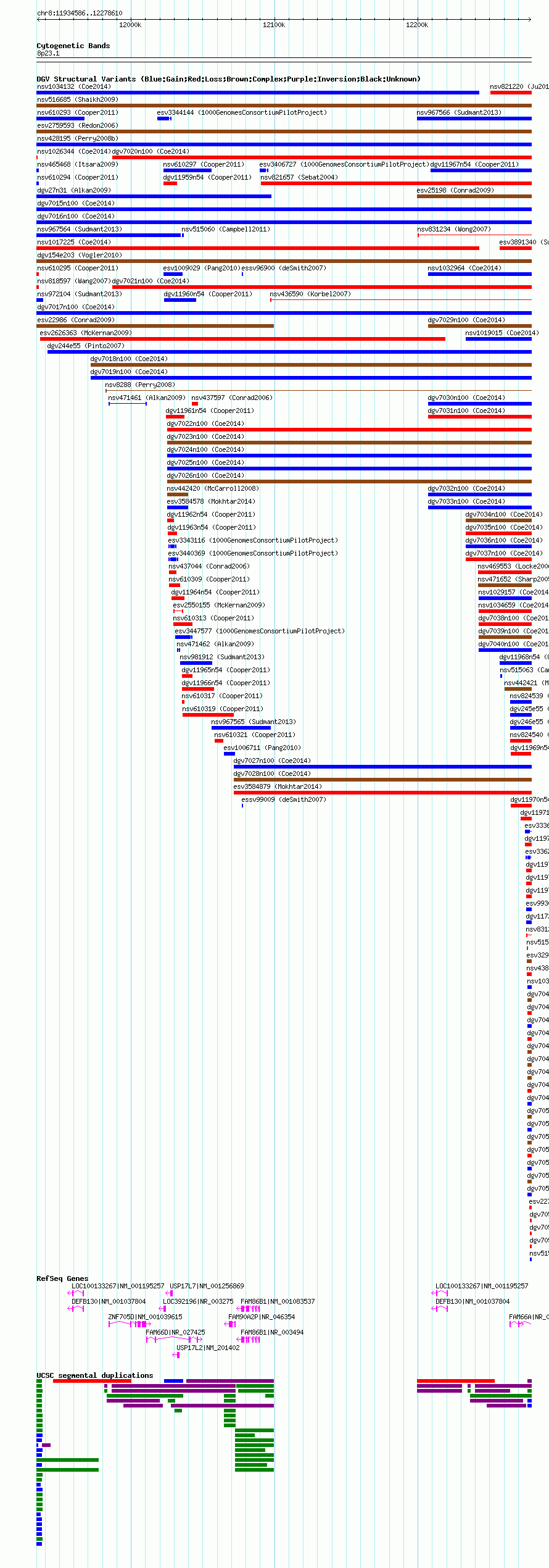Click the nsv1034132 (Coe2014) variant label
This screenshot has width=549, height=1568.
[x=74, y=86]
